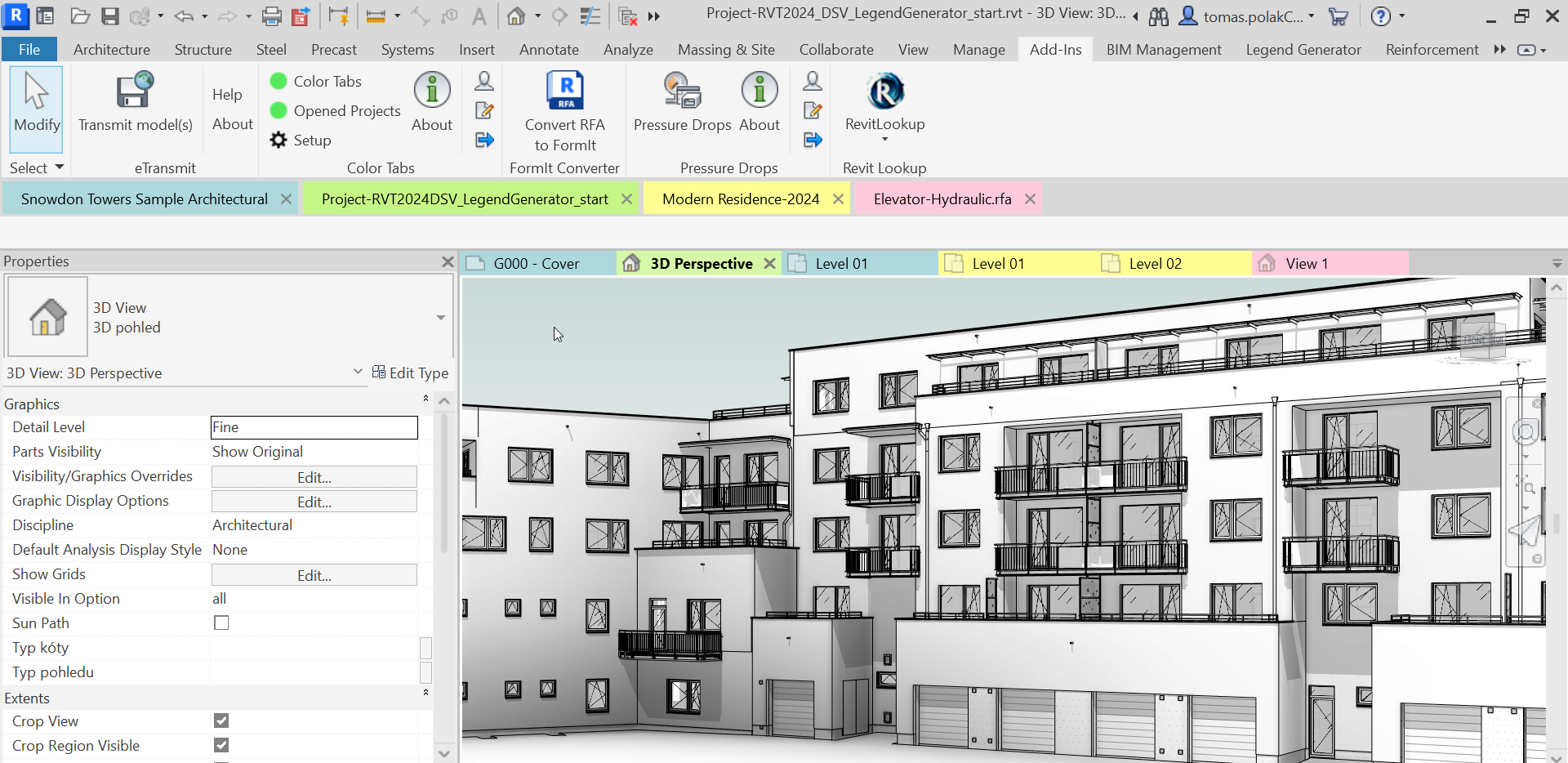Launch the Pressure Drops tool
Image resolution: width=1568 pixels, height=763 pixels.
pos(683,103)
